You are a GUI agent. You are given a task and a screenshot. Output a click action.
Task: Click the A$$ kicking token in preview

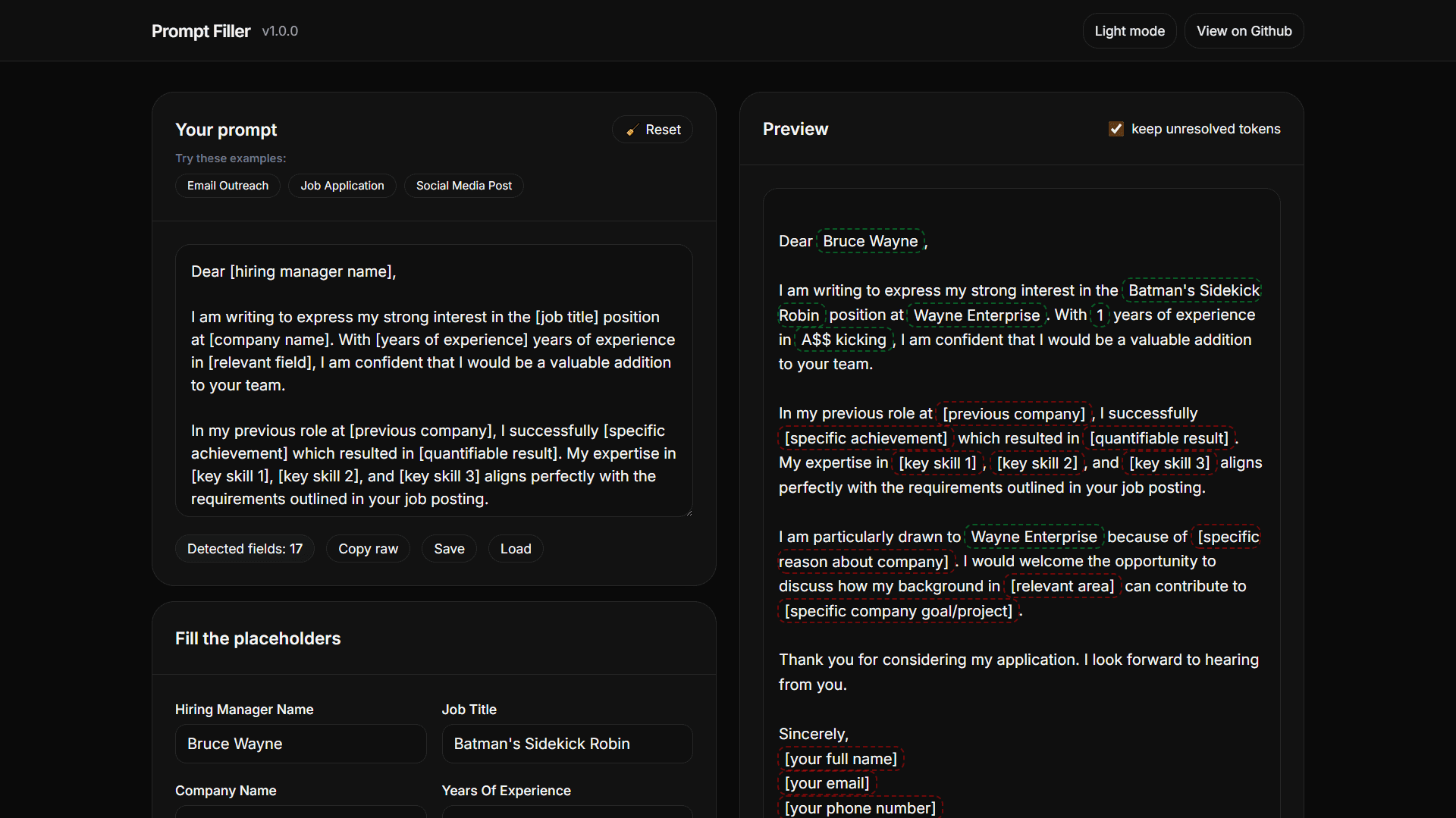click(x=843, y=340)
